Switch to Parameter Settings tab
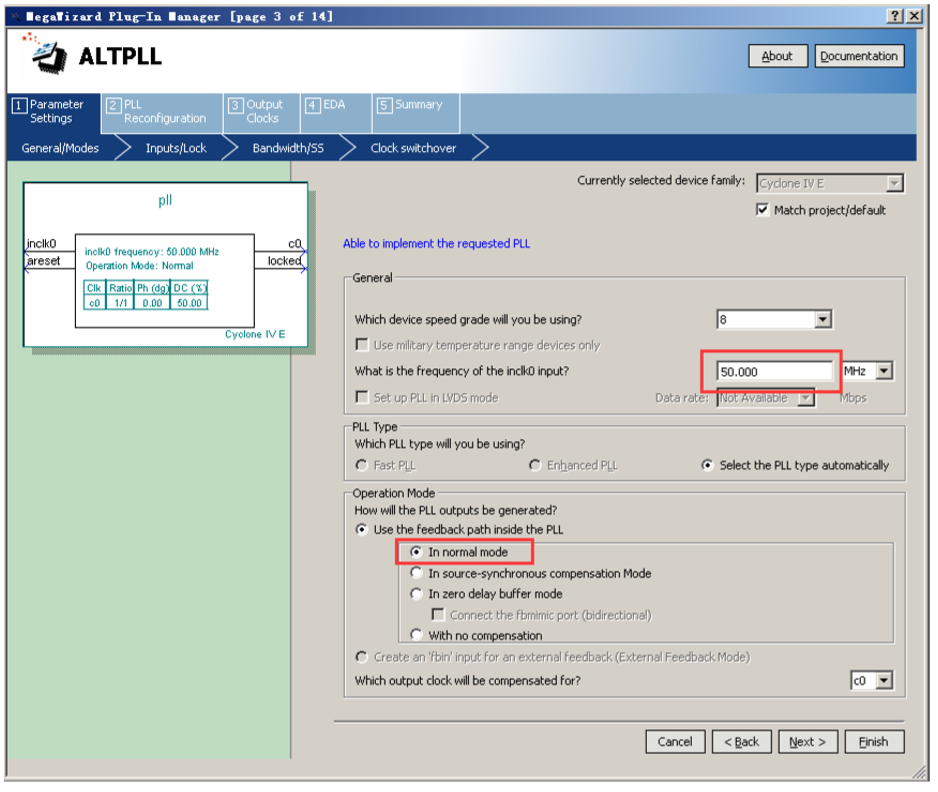This screenshot has width=938, height=792. [x=53, y=112]
